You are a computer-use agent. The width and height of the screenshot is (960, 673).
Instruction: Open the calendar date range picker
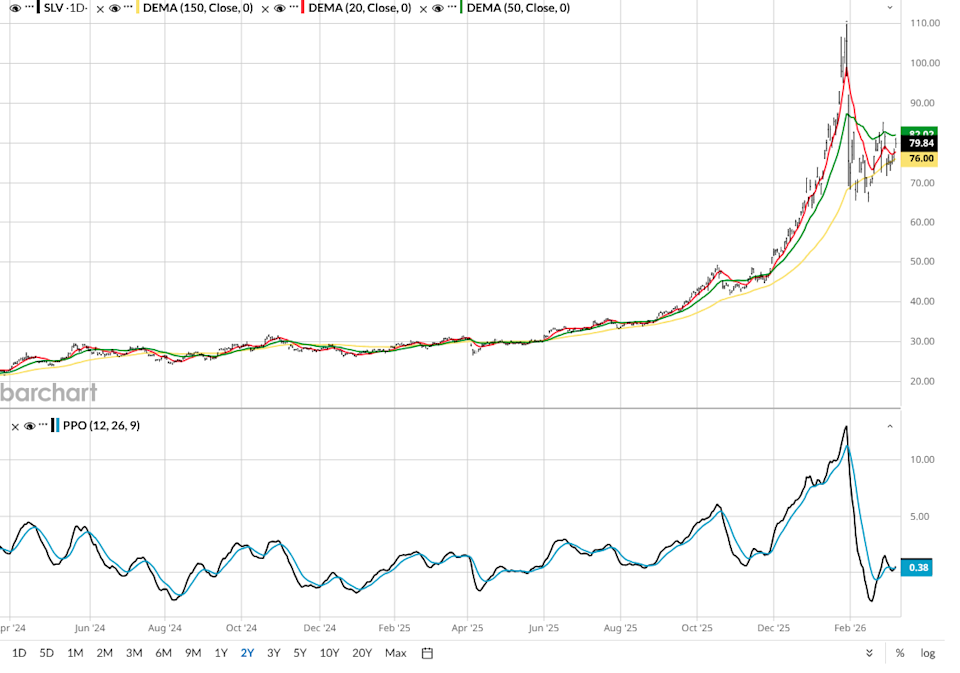(427, 653)
